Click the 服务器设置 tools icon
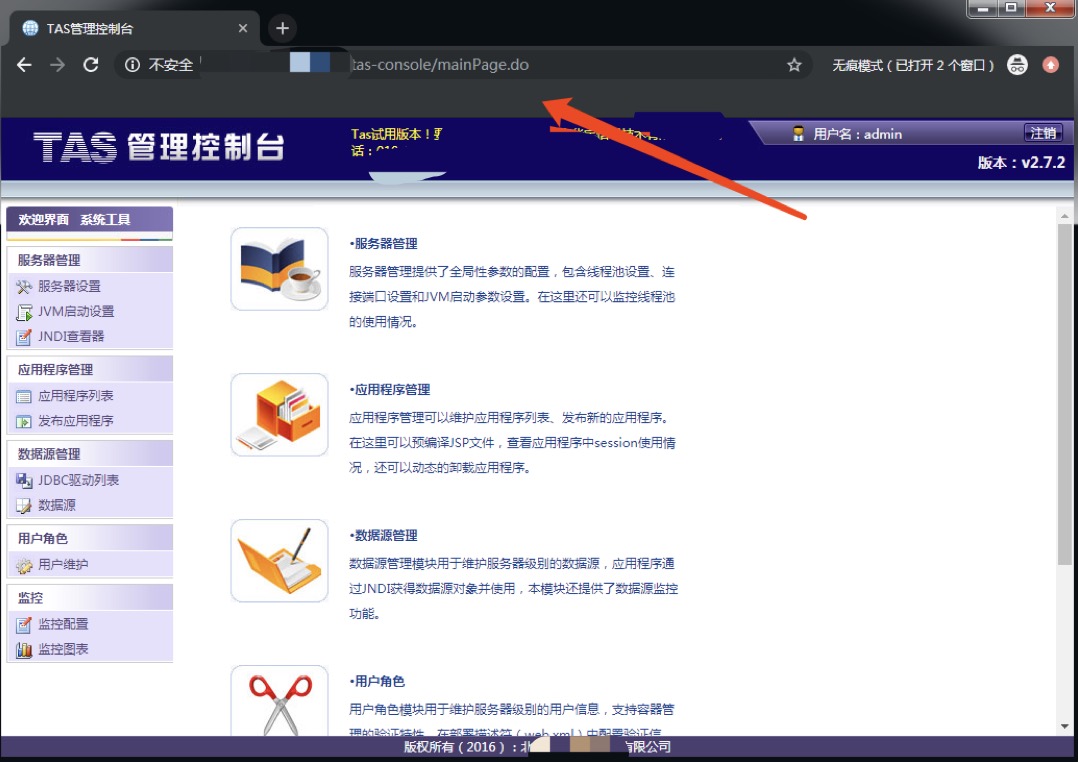 point(24,287)
